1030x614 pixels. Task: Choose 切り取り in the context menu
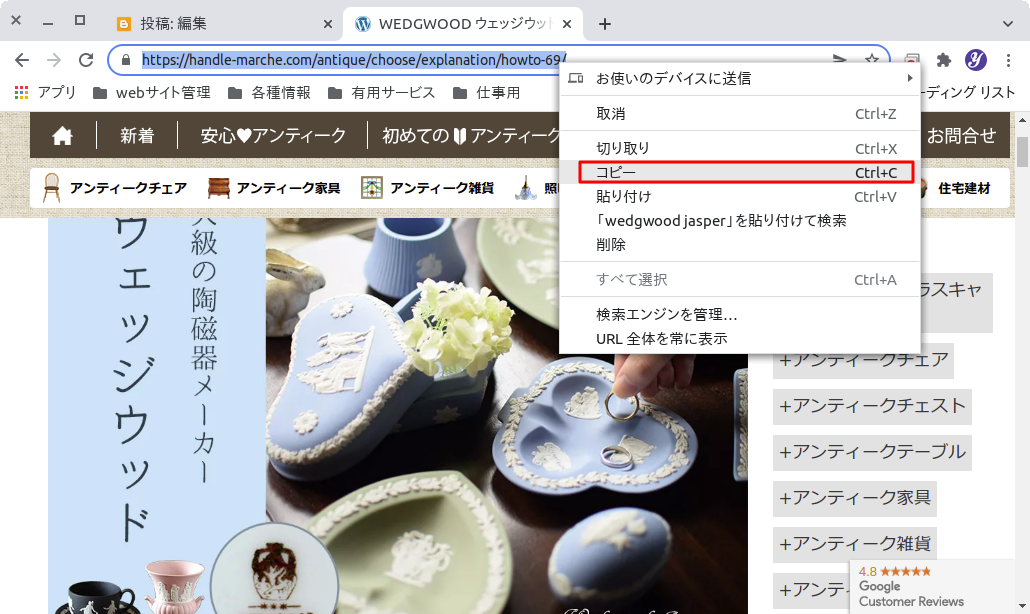click(740, 148)
